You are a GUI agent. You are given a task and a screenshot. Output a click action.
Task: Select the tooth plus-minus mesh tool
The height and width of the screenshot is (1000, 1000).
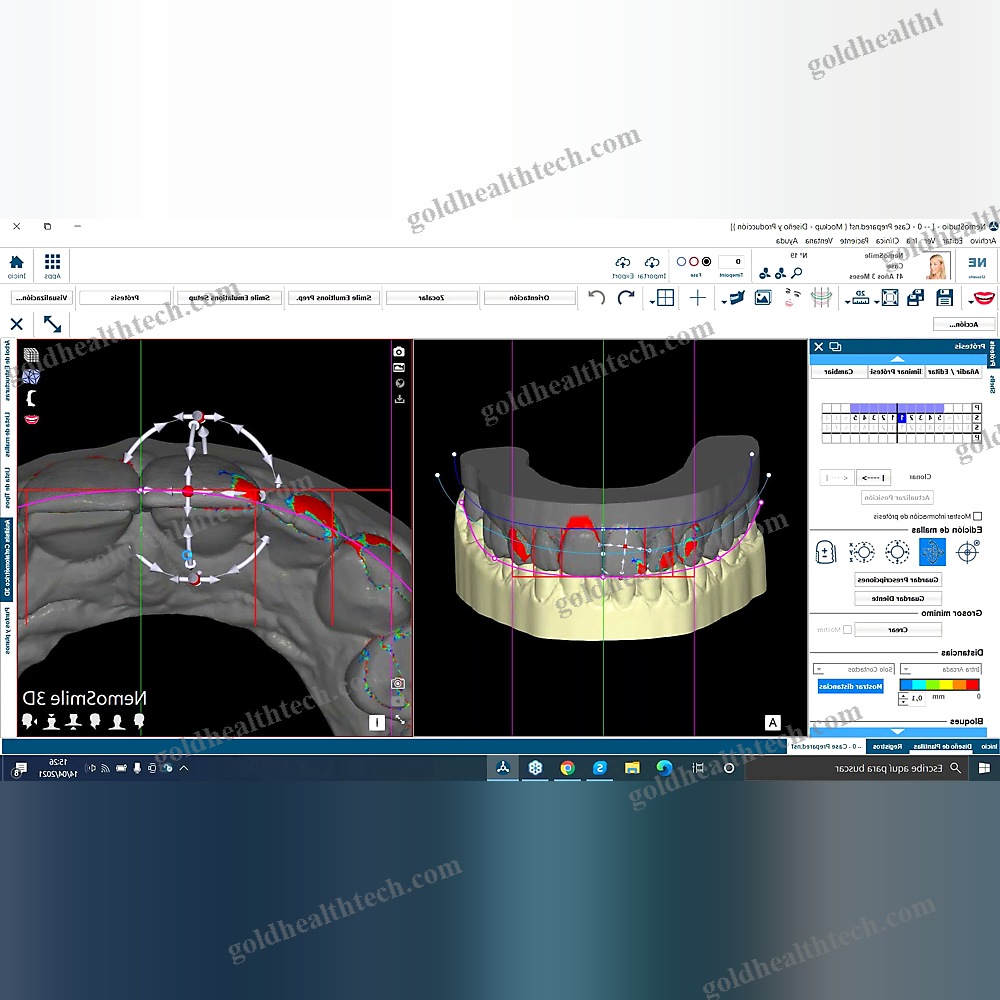826,552
